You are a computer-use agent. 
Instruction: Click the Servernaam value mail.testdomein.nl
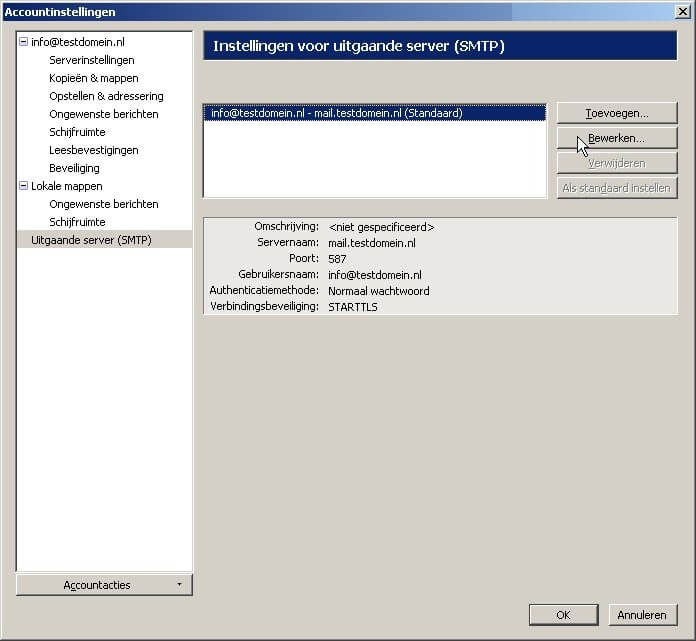(x=372, y=243)
